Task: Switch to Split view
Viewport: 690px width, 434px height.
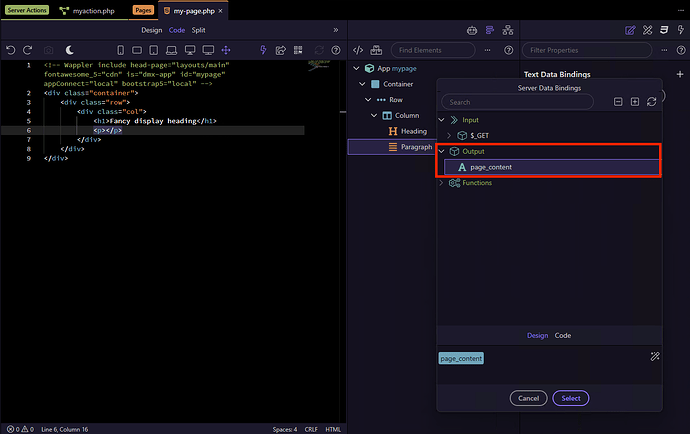Action: coord(198,30)
